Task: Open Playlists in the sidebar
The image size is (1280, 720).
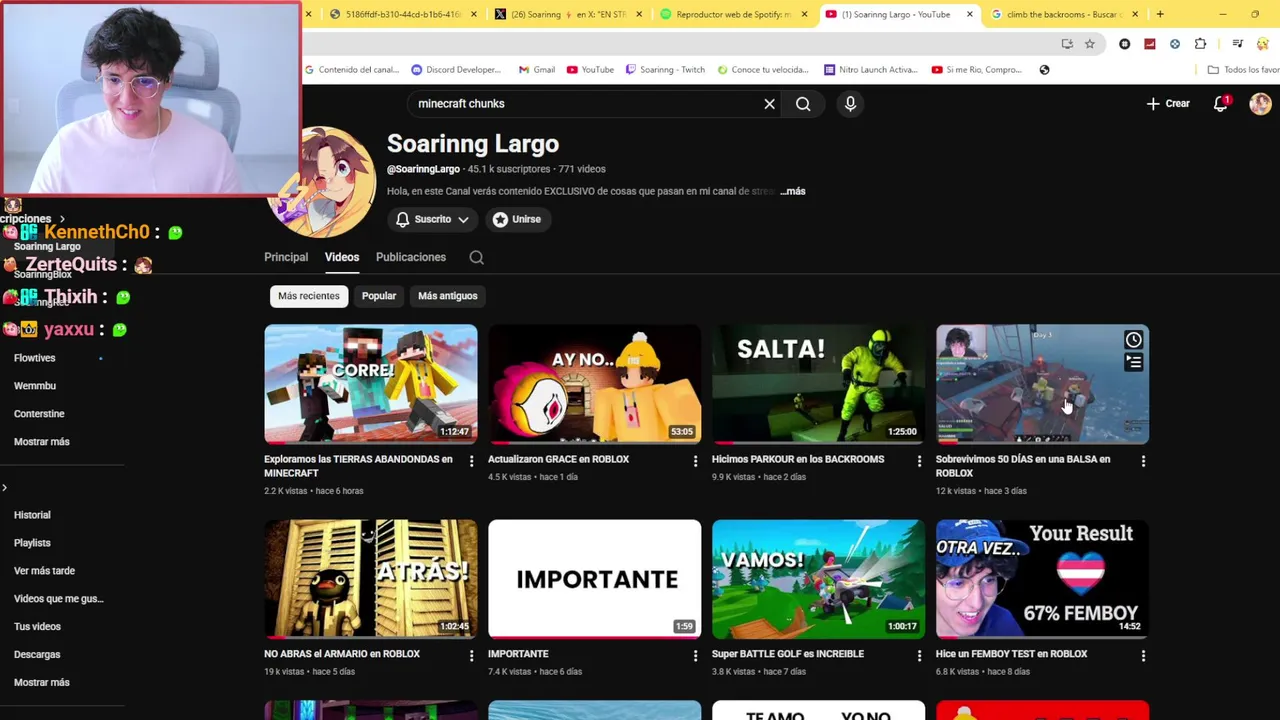Action: 32,543
